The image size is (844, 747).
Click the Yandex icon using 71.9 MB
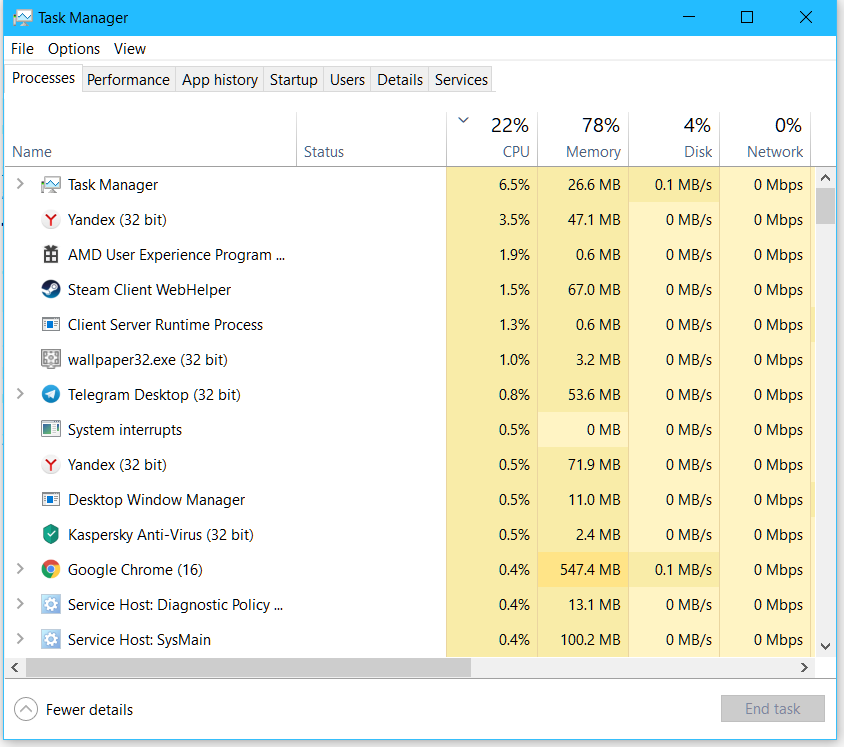pyautogui.click(x=51, y=464)
